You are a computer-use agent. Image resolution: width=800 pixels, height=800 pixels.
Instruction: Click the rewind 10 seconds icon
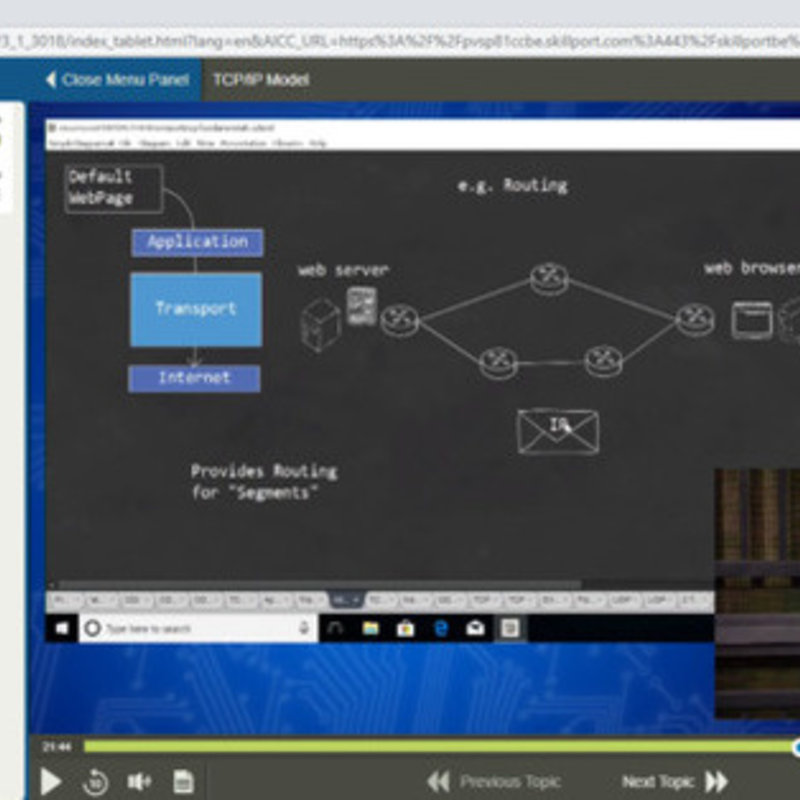point(96,782)
